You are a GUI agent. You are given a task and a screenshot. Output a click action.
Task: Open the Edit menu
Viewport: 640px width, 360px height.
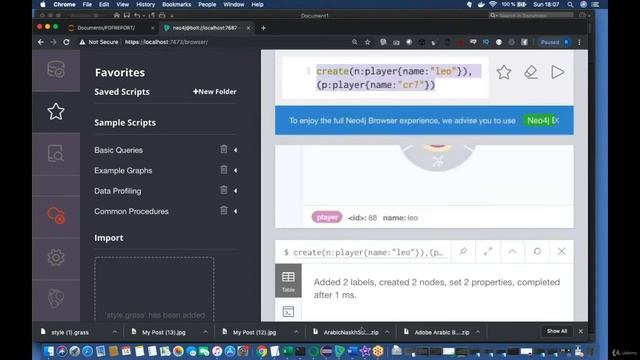[104, 4]
